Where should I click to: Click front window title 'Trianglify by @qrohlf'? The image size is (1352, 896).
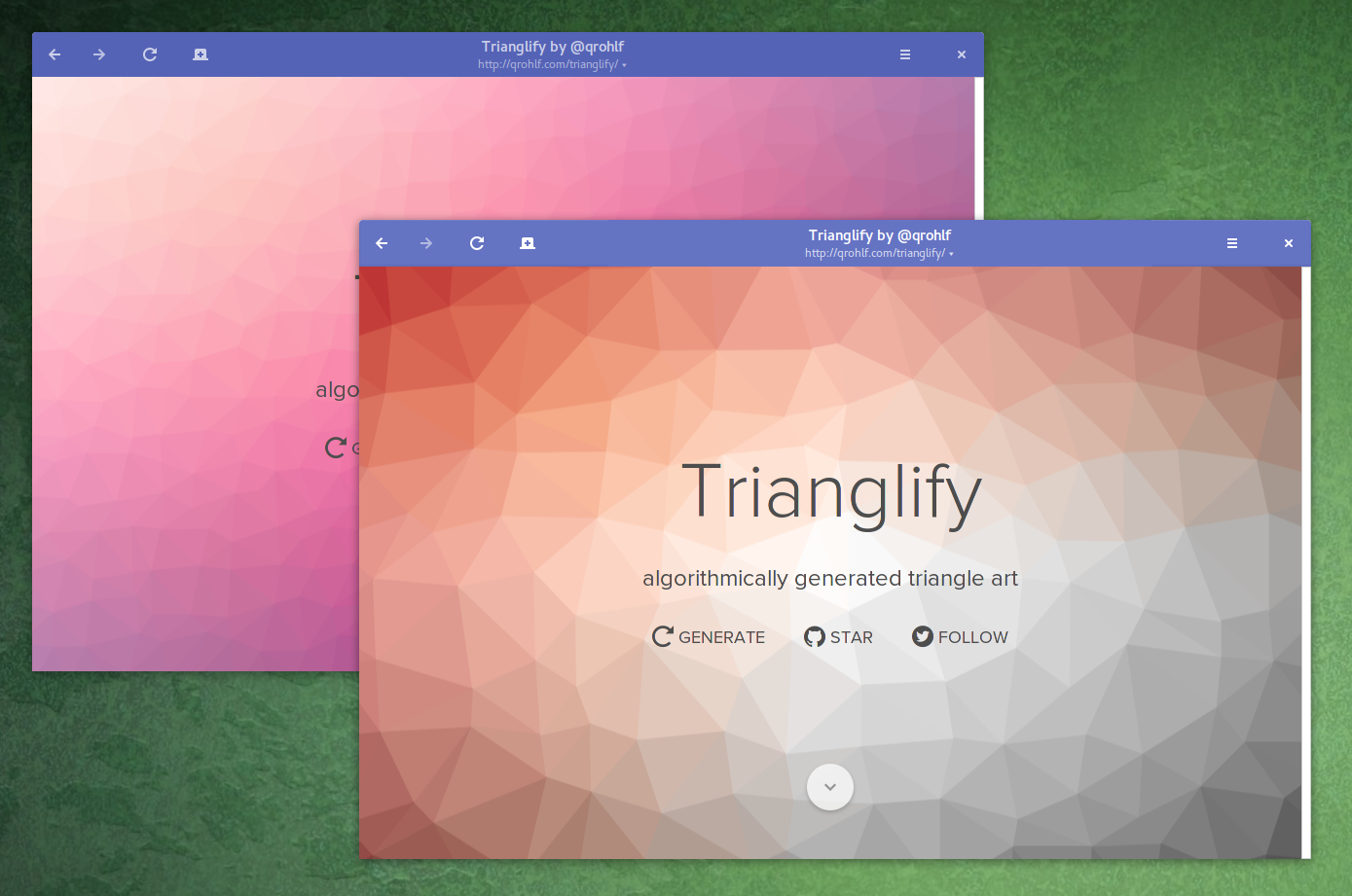(880, 235)
